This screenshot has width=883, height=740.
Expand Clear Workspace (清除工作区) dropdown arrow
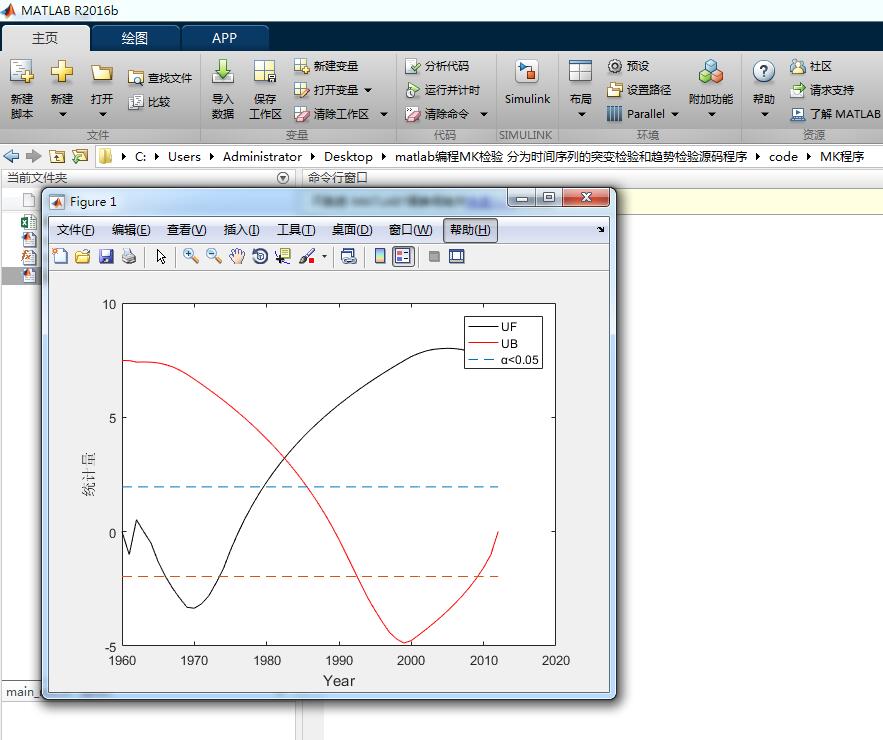[384, 114]
